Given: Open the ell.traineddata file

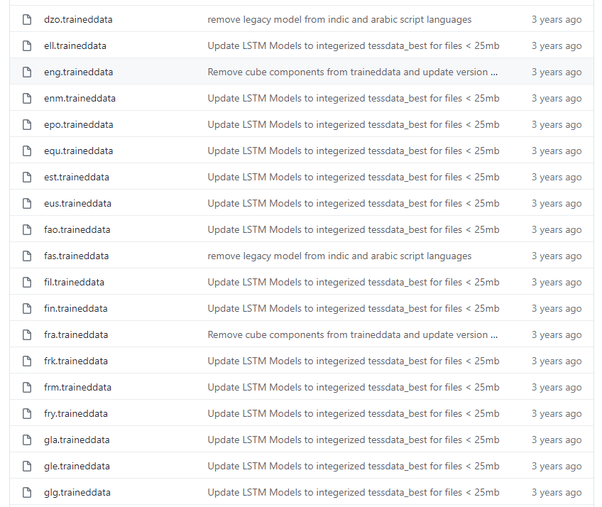Looking at the screenshot, I should (x=75, y=46).
